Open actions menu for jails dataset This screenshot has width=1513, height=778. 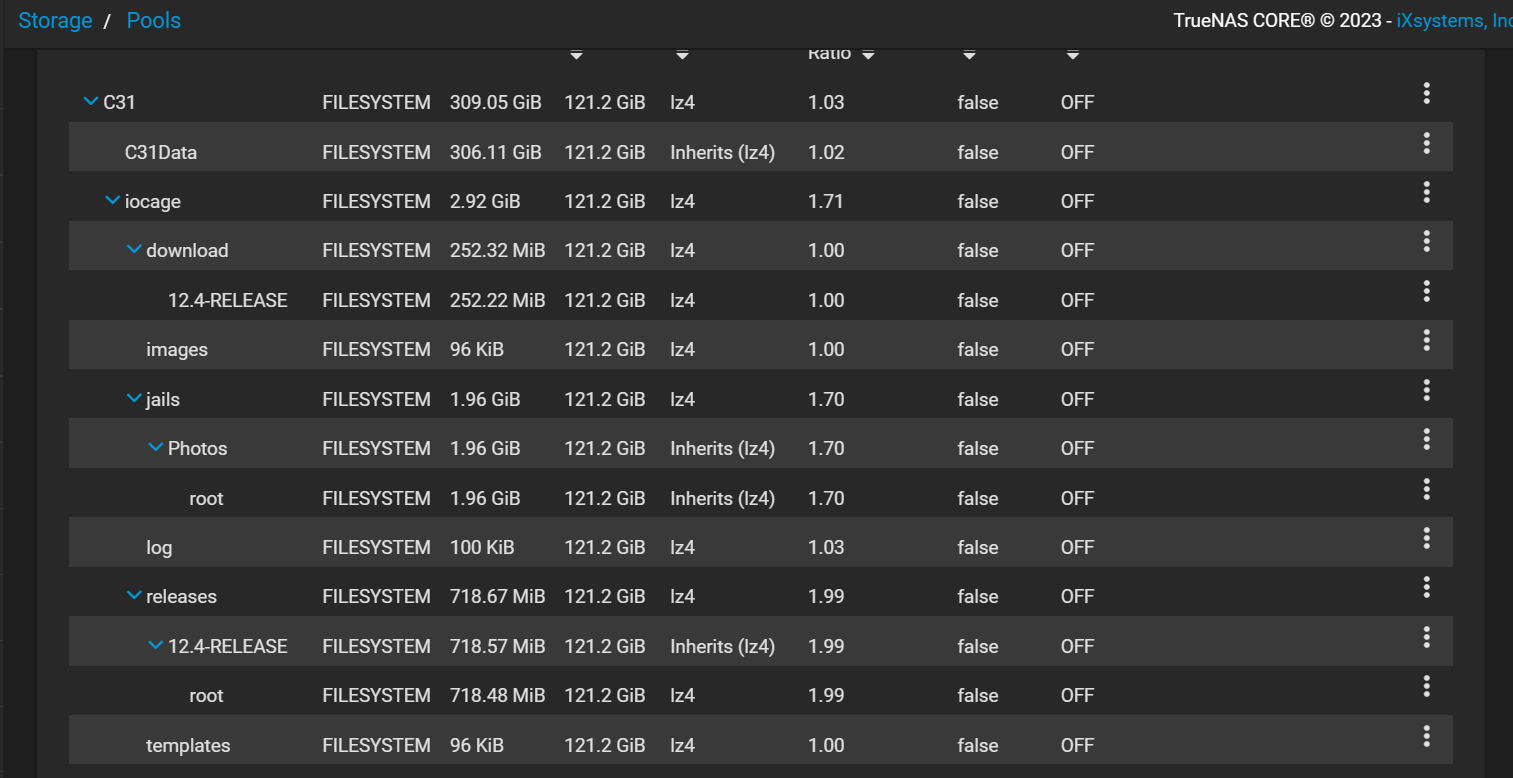point(1426,390)
